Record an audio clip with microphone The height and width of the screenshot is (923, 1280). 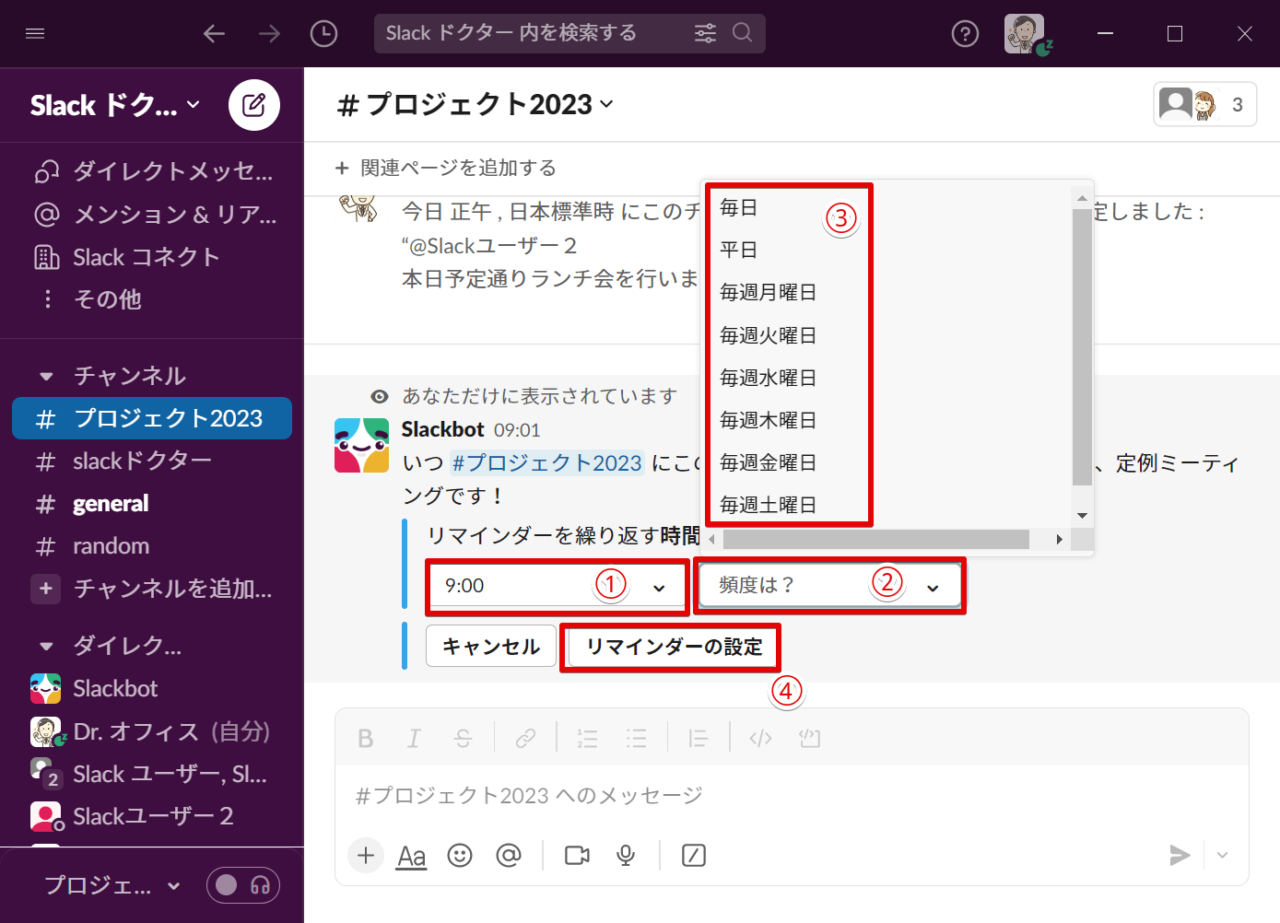626,855
